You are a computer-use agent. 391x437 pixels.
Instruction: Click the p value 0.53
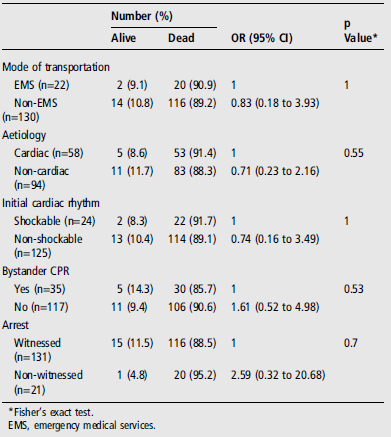tap(354, 289)
